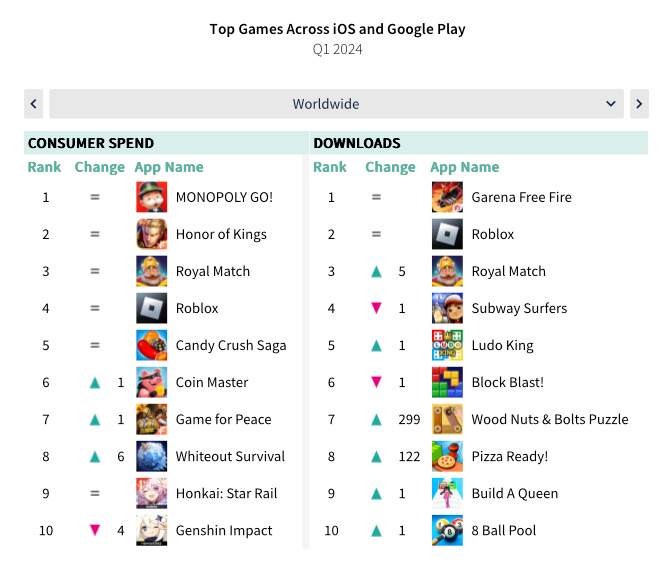Select the Downloads section header
This screenshot has width=667, height=578.
[357, 143]
